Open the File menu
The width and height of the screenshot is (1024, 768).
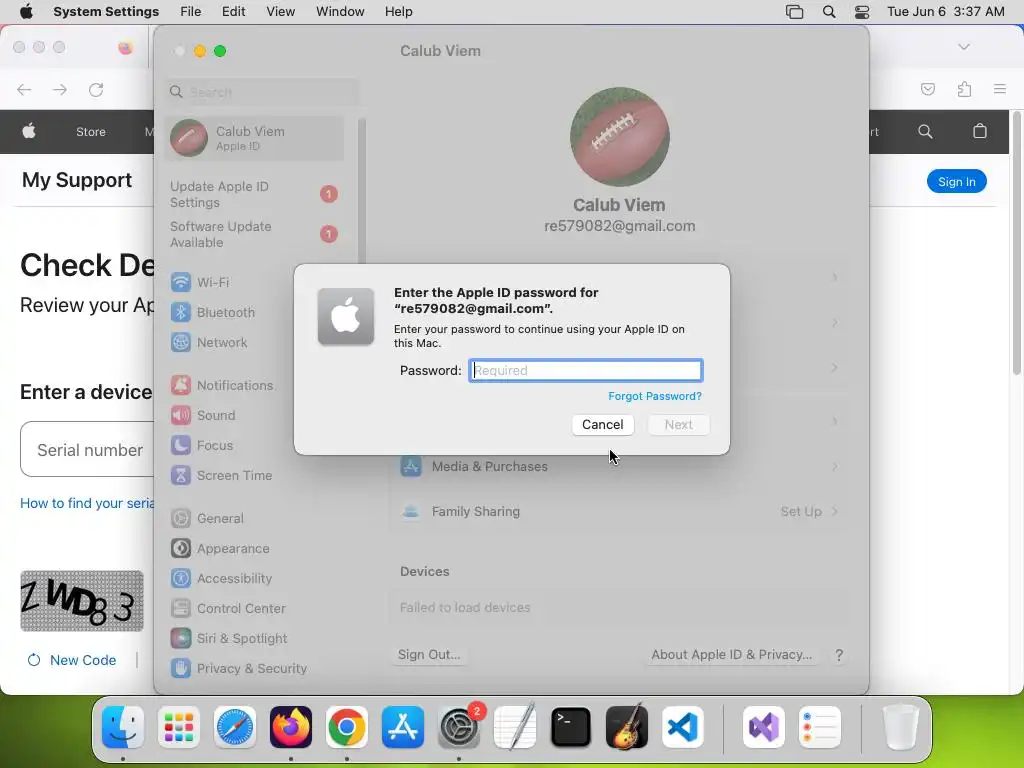click(x=191, y=12)
